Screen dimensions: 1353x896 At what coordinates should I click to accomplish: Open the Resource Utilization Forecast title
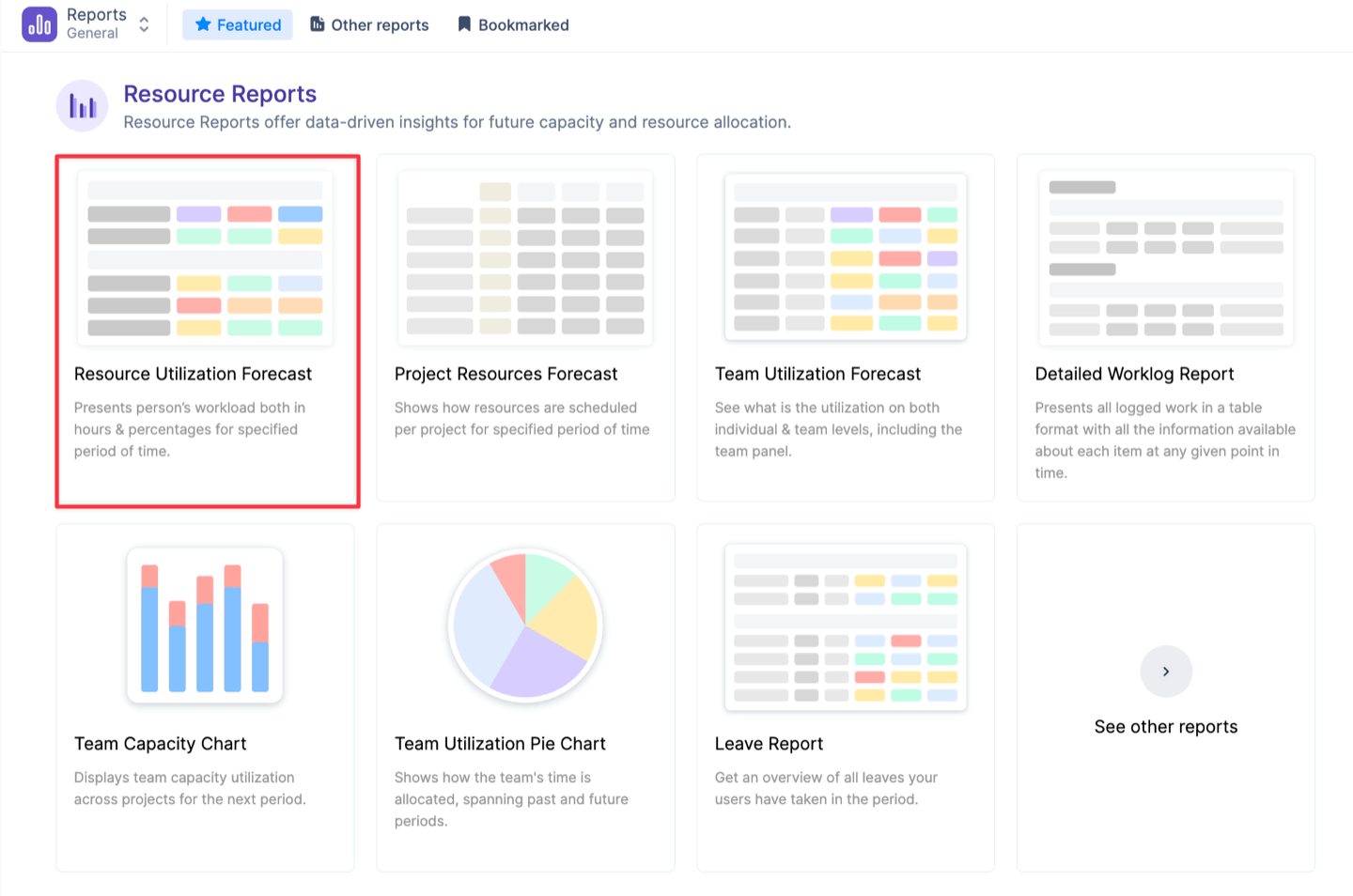(x=193, y=374)
